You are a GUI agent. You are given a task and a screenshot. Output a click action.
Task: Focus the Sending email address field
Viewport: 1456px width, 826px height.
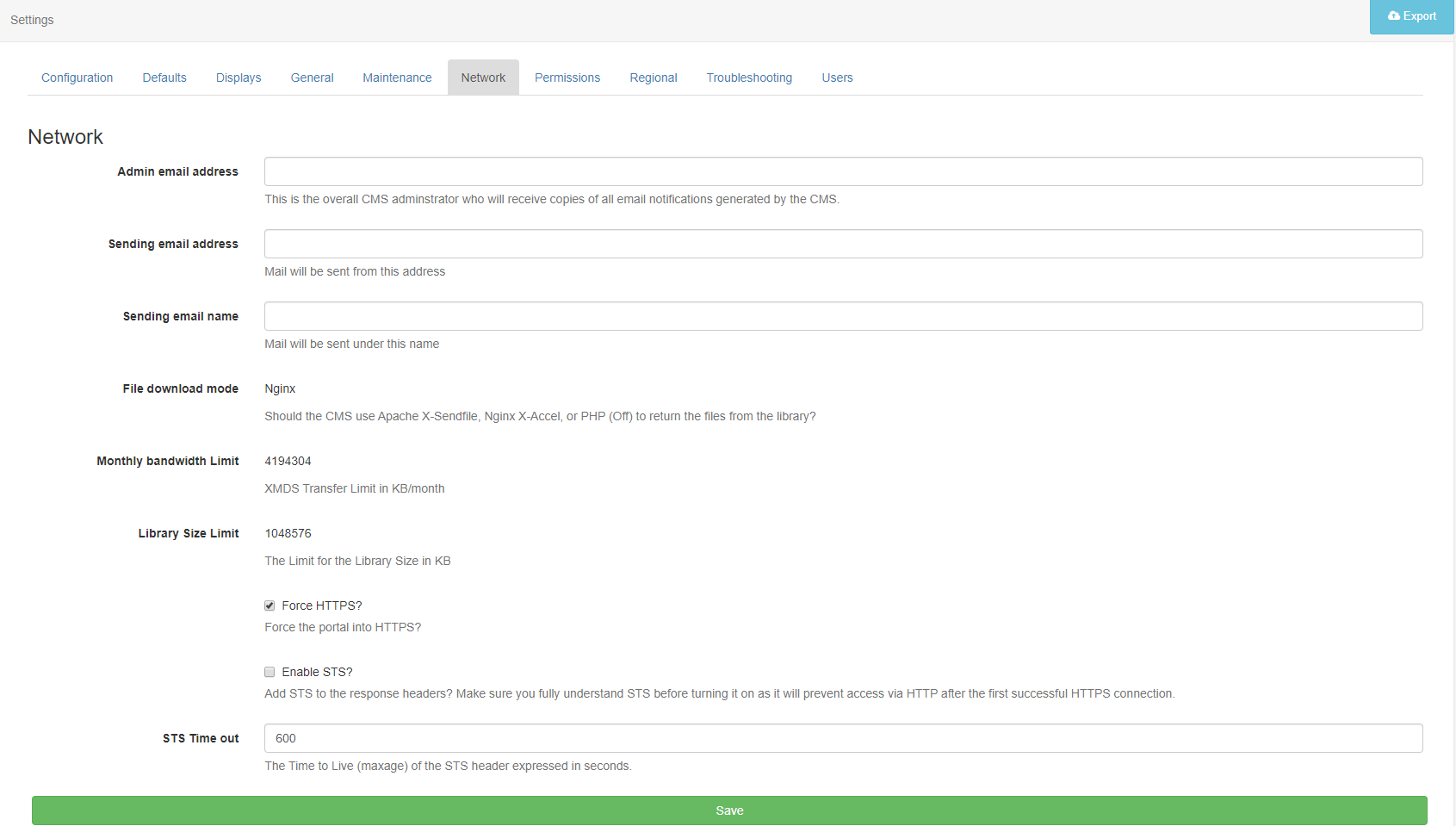pos(843,244)
